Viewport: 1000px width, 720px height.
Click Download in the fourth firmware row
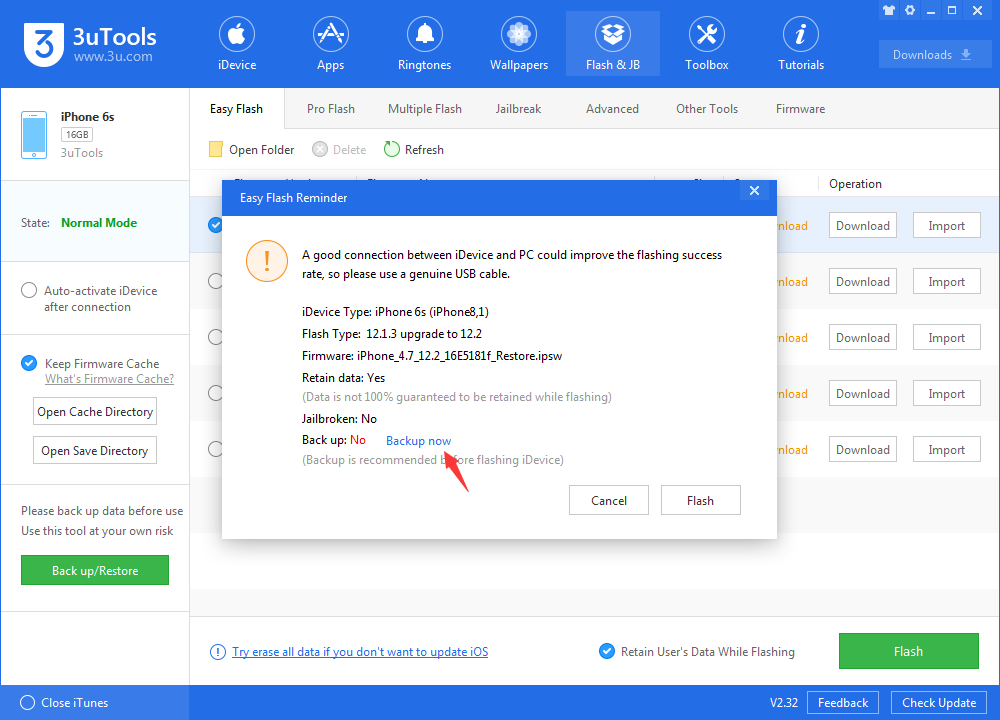pyautogui.click(x=863, y=393)
